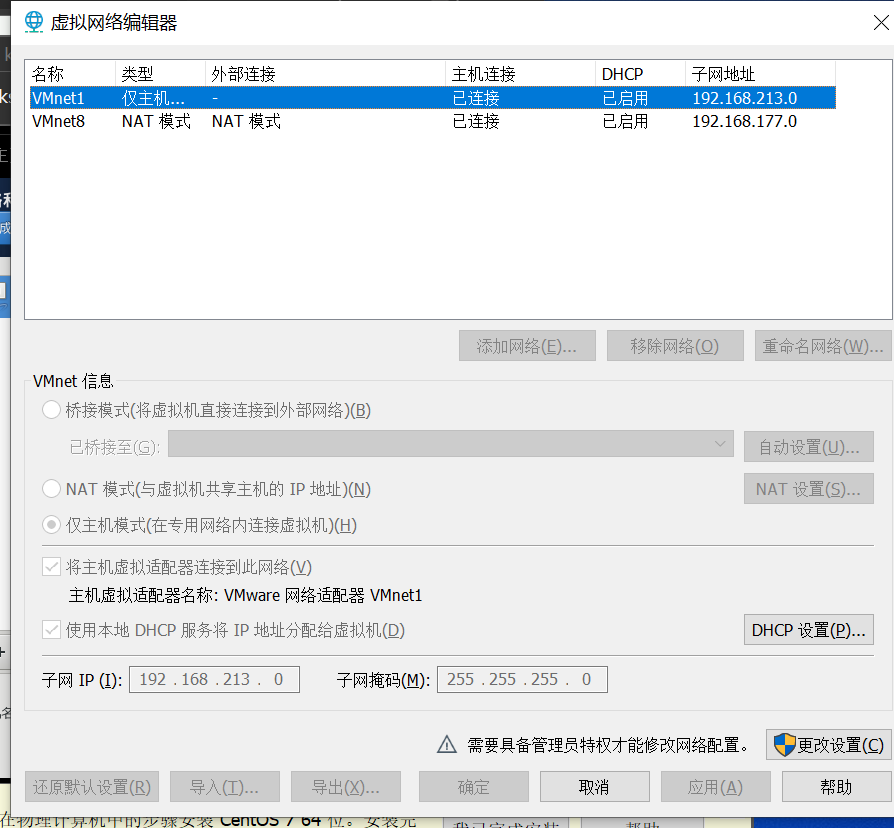The height and width of the screenshot is (828, 894).
Task: Click the 更改设置(C) button
Action: click(828, 745)
